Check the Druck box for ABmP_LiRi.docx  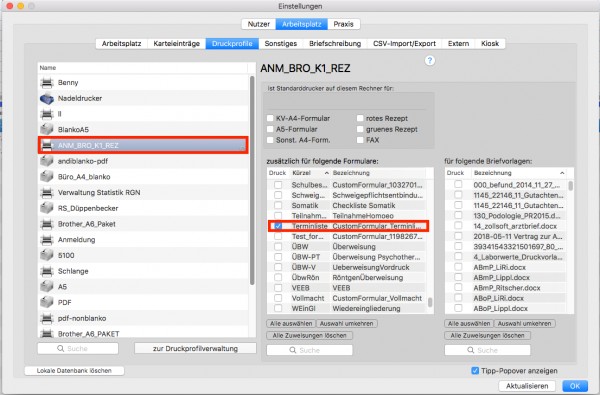(458, 267)
